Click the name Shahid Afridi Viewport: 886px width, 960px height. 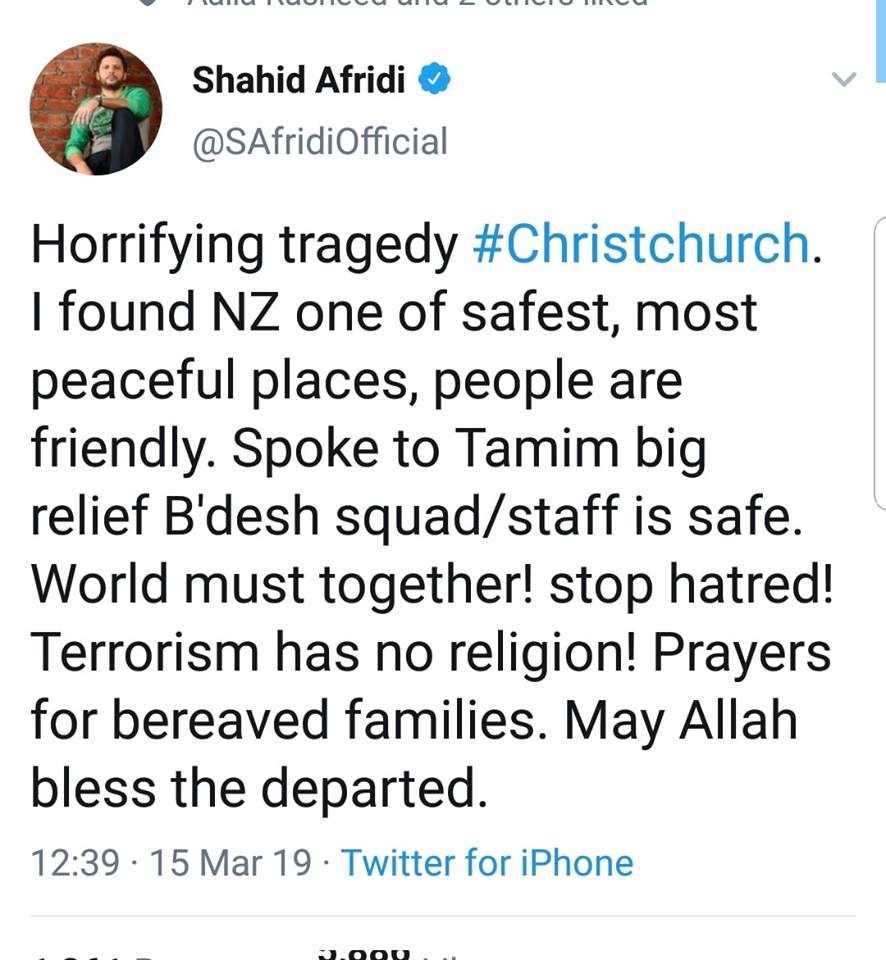click(300, 78)
